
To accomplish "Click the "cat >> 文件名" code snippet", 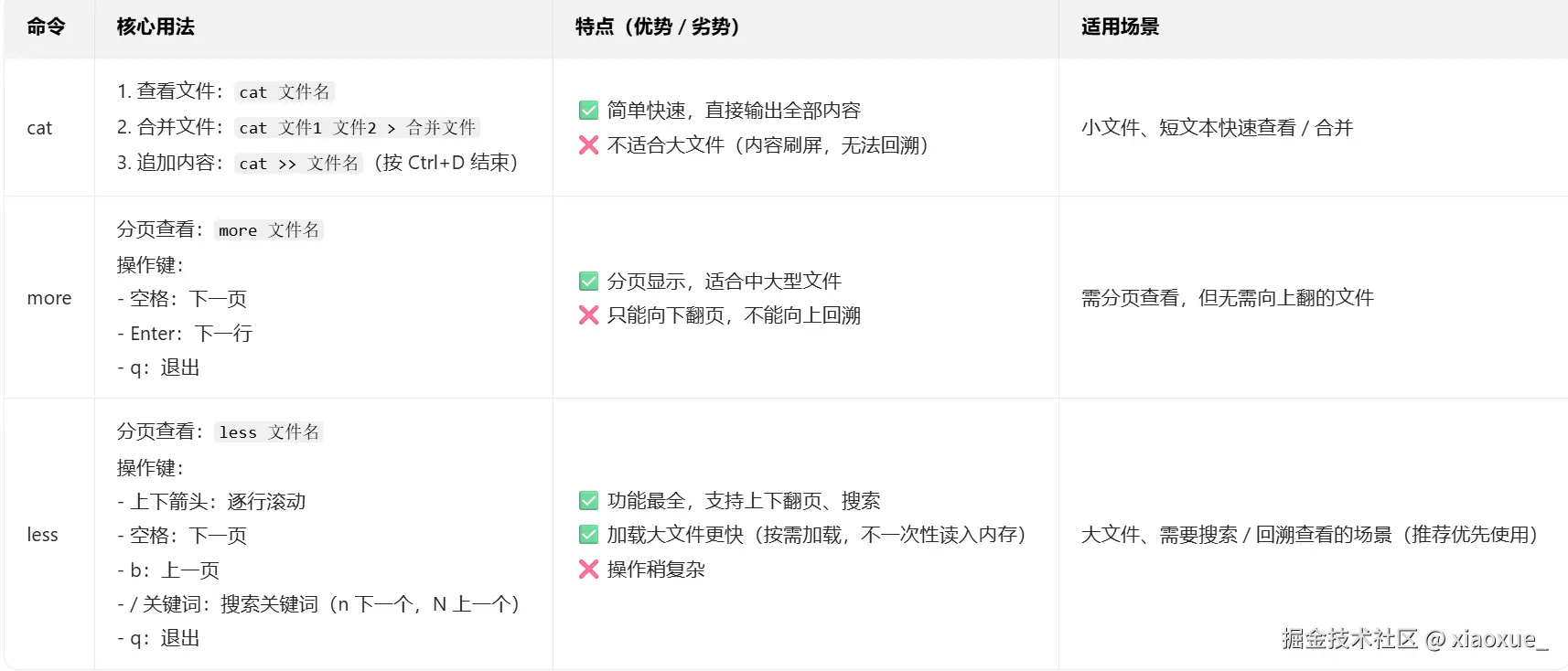I will (298, 163).
